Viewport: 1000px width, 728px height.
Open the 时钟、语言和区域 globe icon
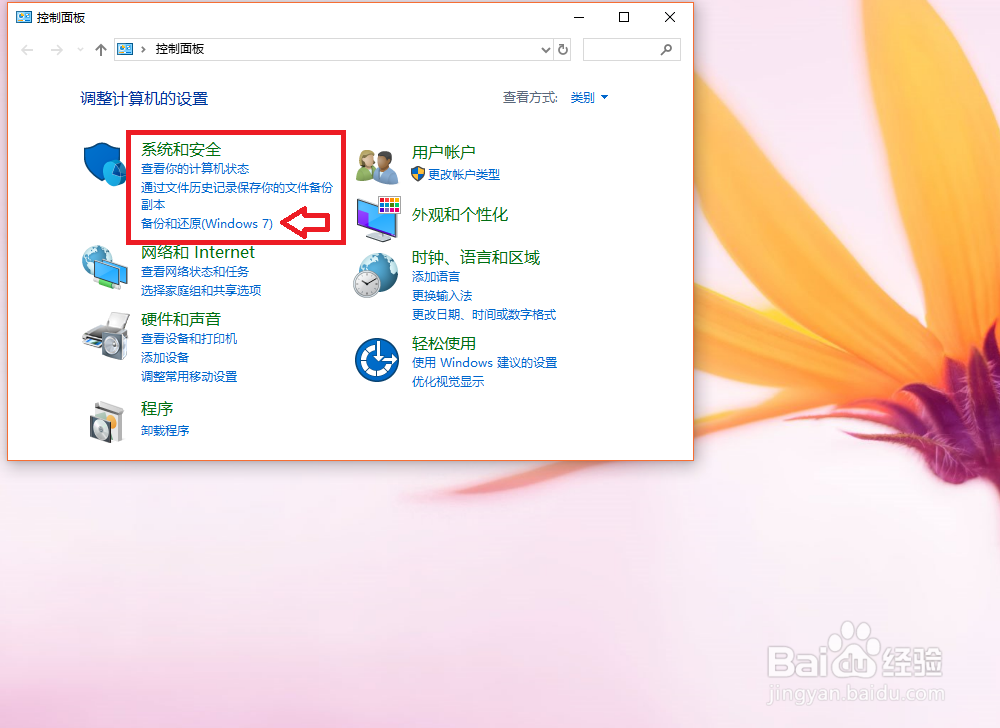[x=376, y=273]
